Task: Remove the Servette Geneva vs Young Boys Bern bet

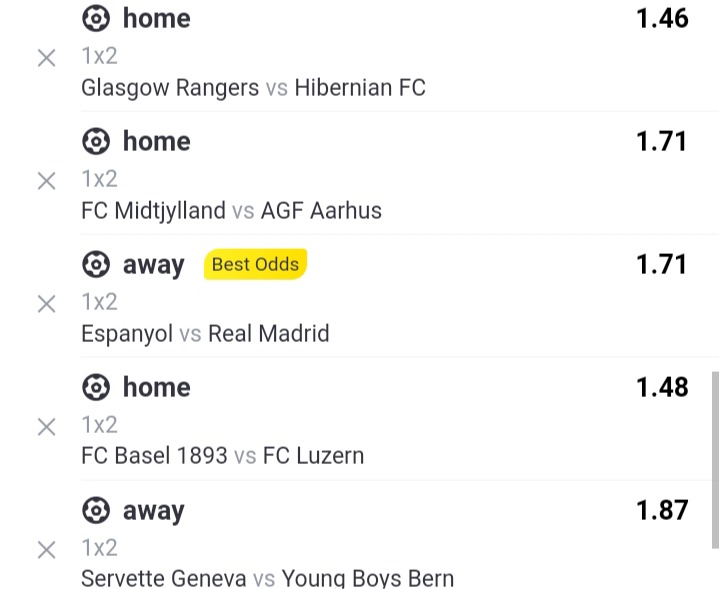Action: [46, 550]
